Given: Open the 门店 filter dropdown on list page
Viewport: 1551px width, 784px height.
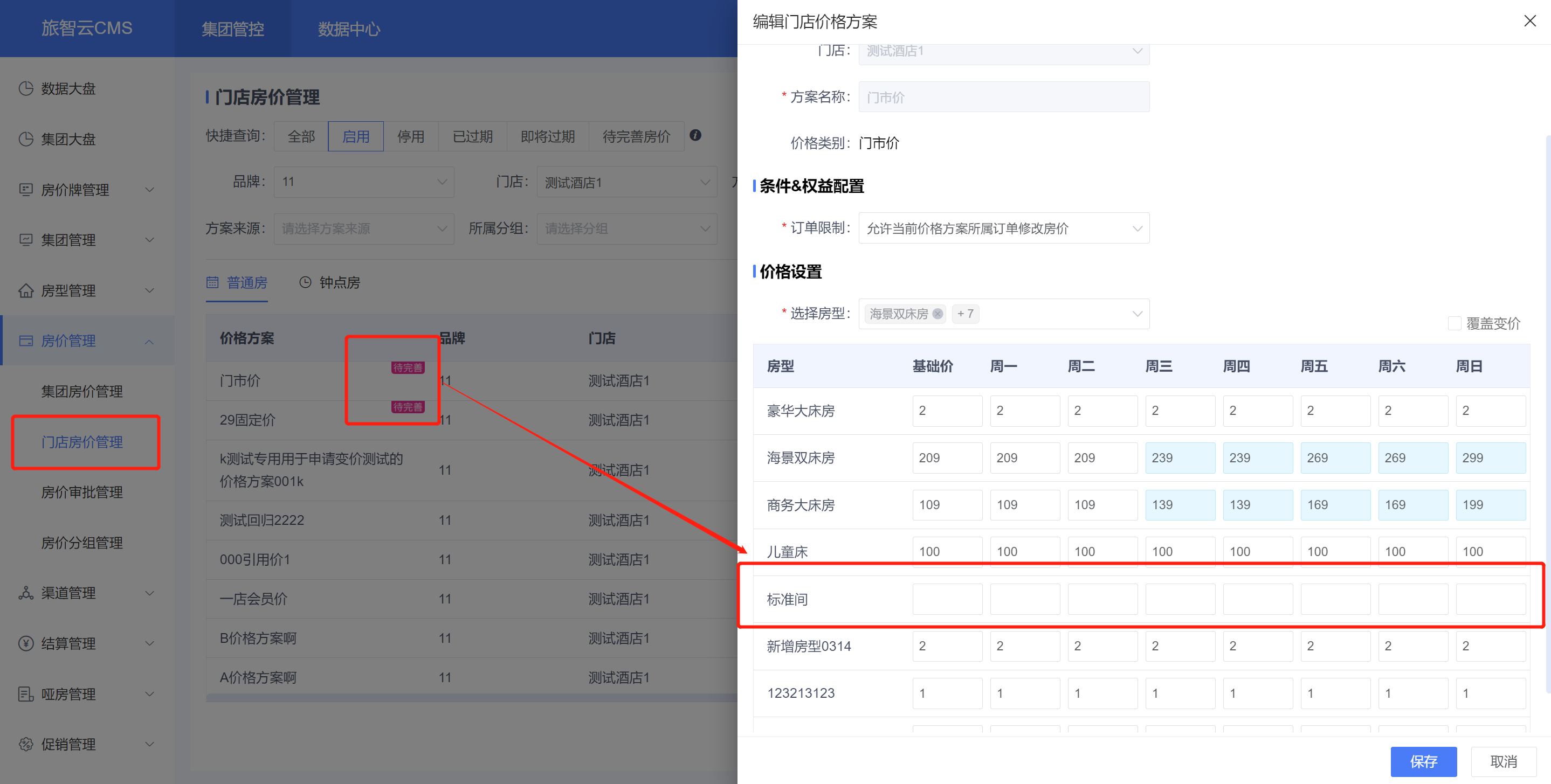Looking at the screenshot, I should click(627, 182).
